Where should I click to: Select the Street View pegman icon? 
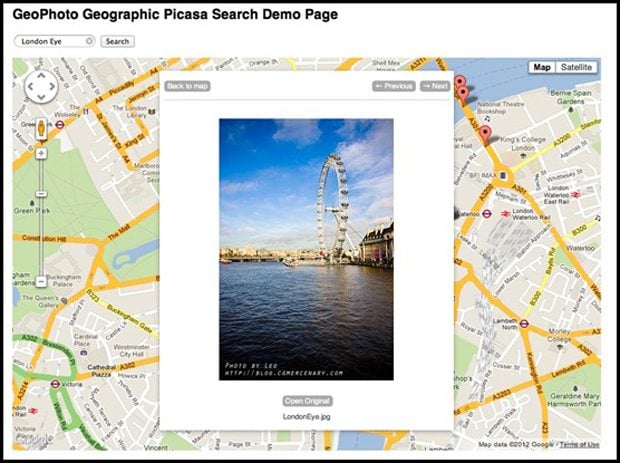pyautogui.click(x=41, y=129)
